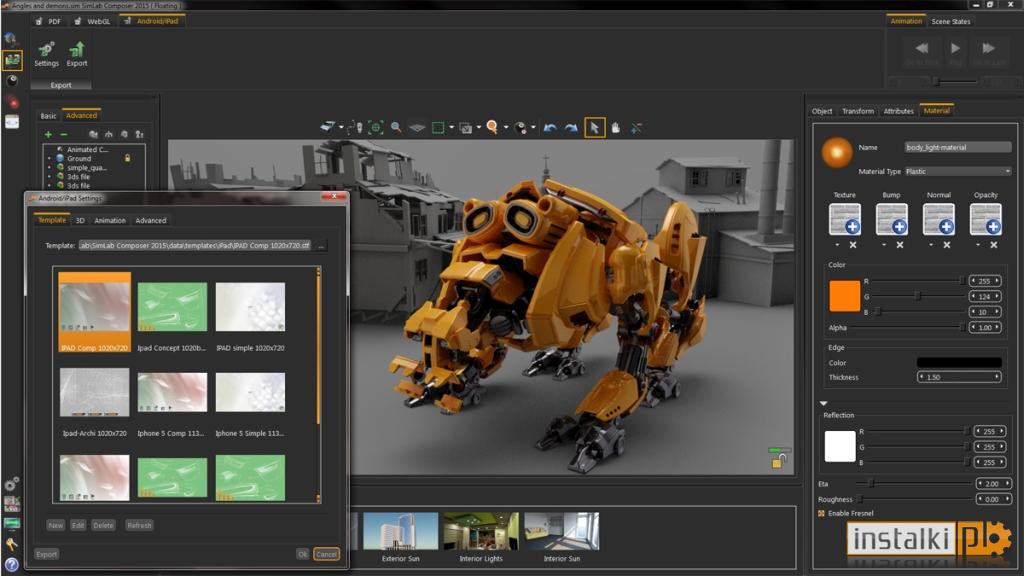Toggle the Enable Fresnel checkbox
This screenshot has height=576, width=1024.
pos(821,513)
